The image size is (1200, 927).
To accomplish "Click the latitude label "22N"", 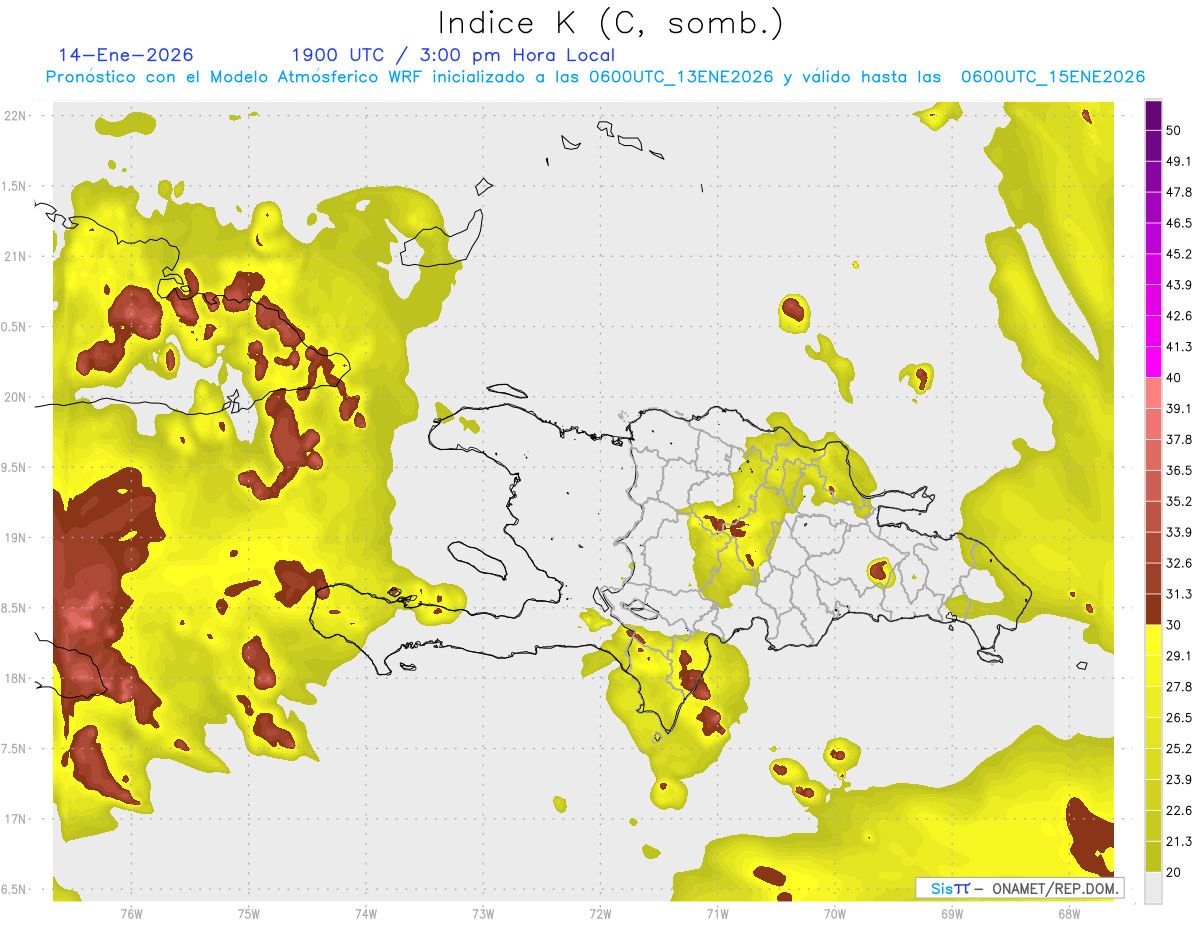I will pos(15,115).
